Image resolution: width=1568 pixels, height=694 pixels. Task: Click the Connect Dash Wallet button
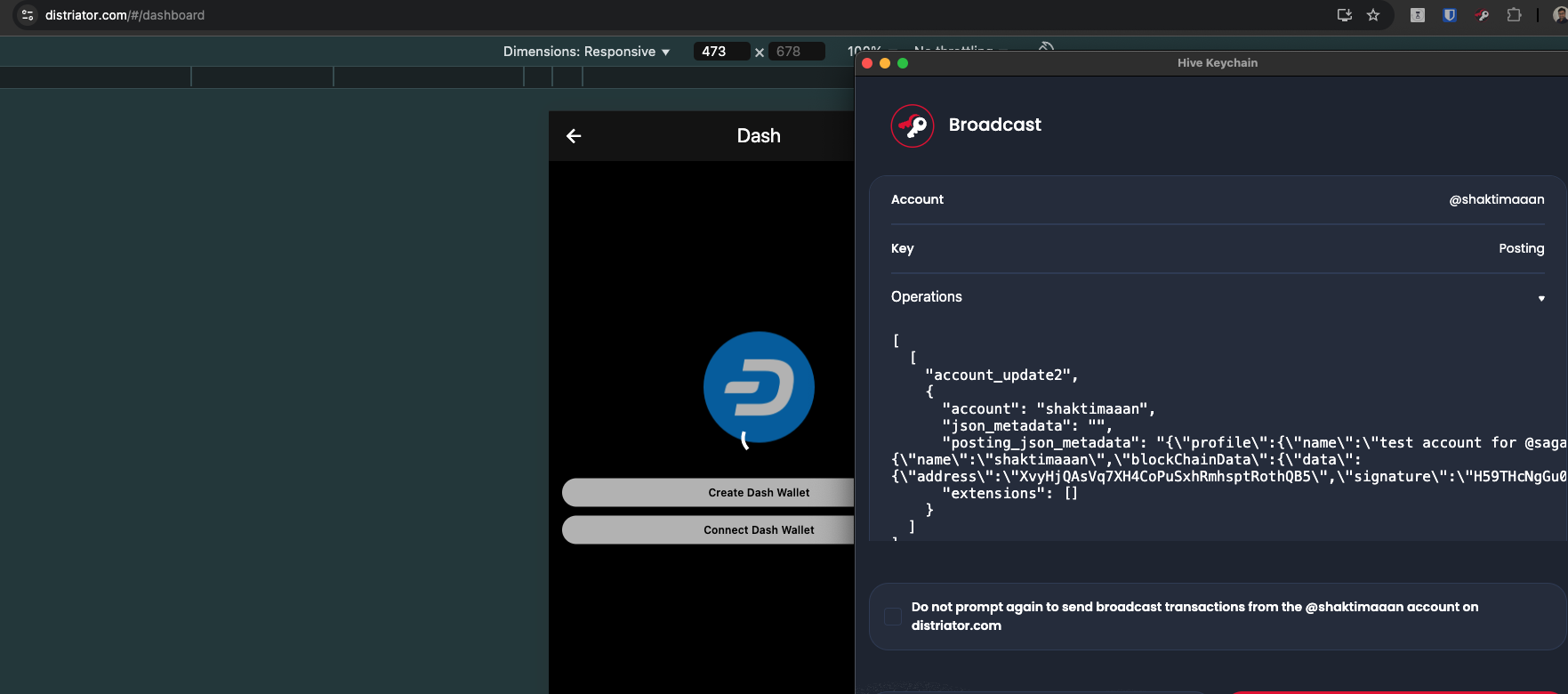[x=708, y=530]
